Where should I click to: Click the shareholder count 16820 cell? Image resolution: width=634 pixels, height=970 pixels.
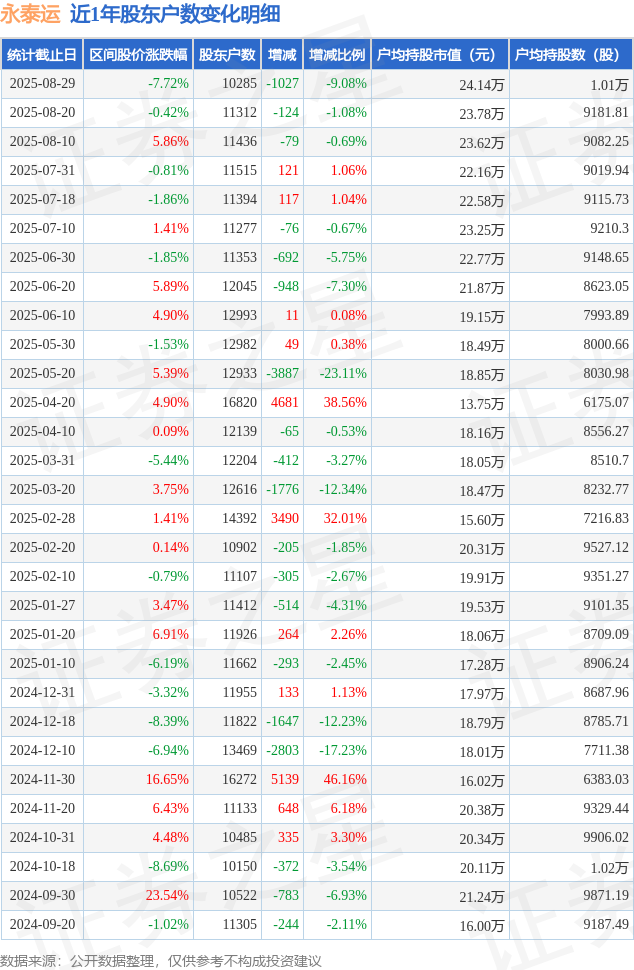[x=239, y=403]
